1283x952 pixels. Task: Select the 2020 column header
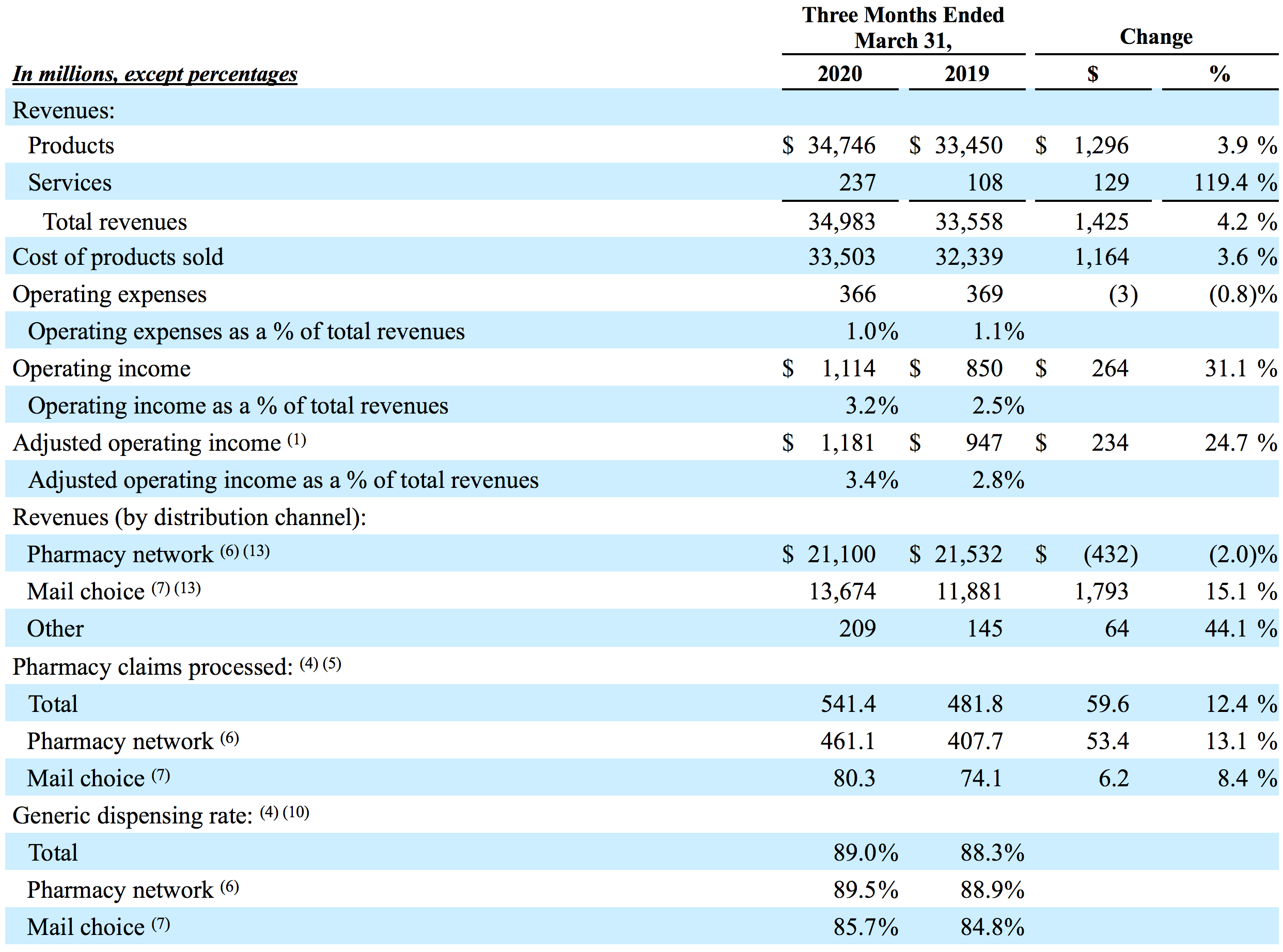839,74
